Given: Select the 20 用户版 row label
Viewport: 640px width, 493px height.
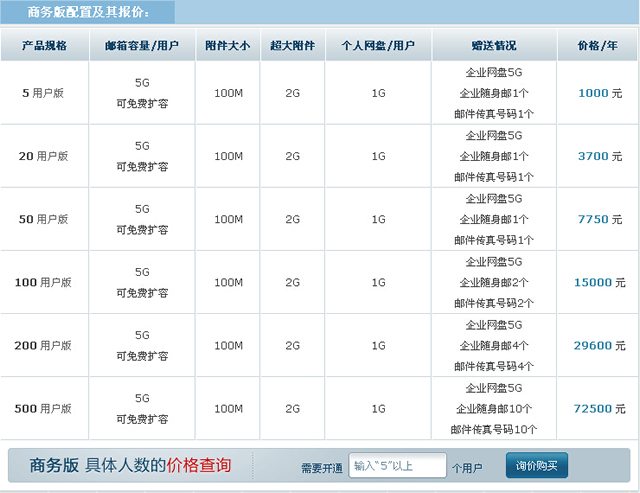Looking at the screenshot, I should [43, 156].
